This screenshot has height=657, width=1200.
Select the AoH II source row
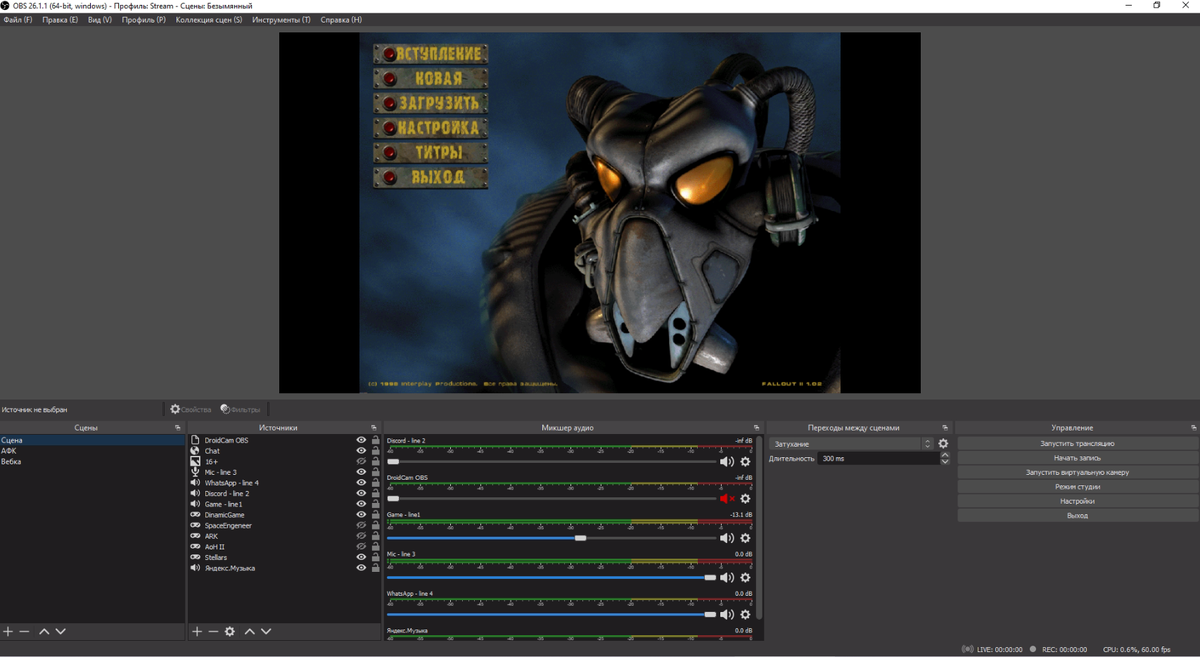coord(285,547)
